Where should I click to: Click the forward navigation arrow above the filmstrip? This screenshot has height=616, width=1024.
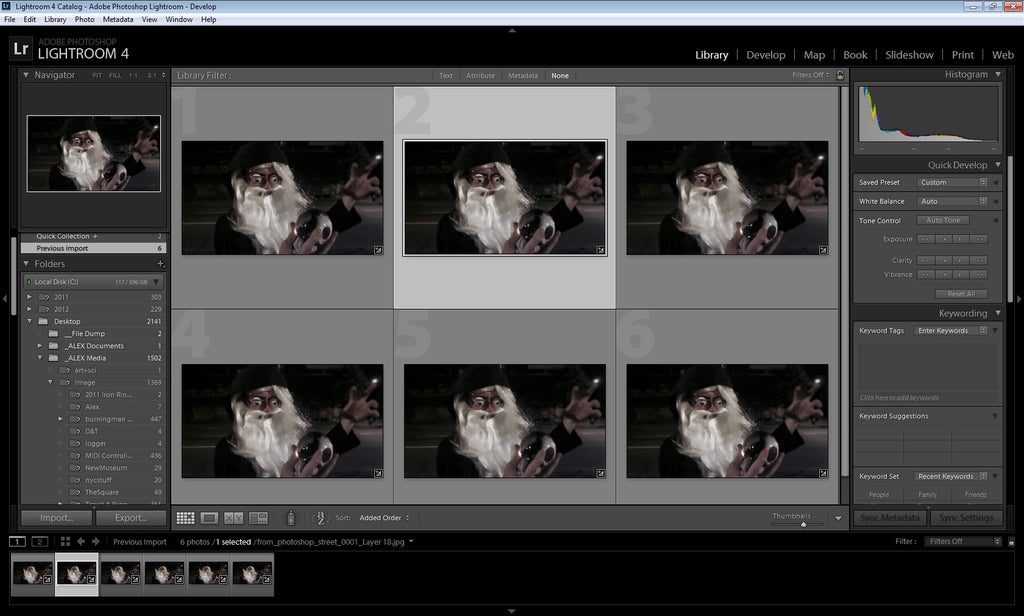(x=95, y=541)
